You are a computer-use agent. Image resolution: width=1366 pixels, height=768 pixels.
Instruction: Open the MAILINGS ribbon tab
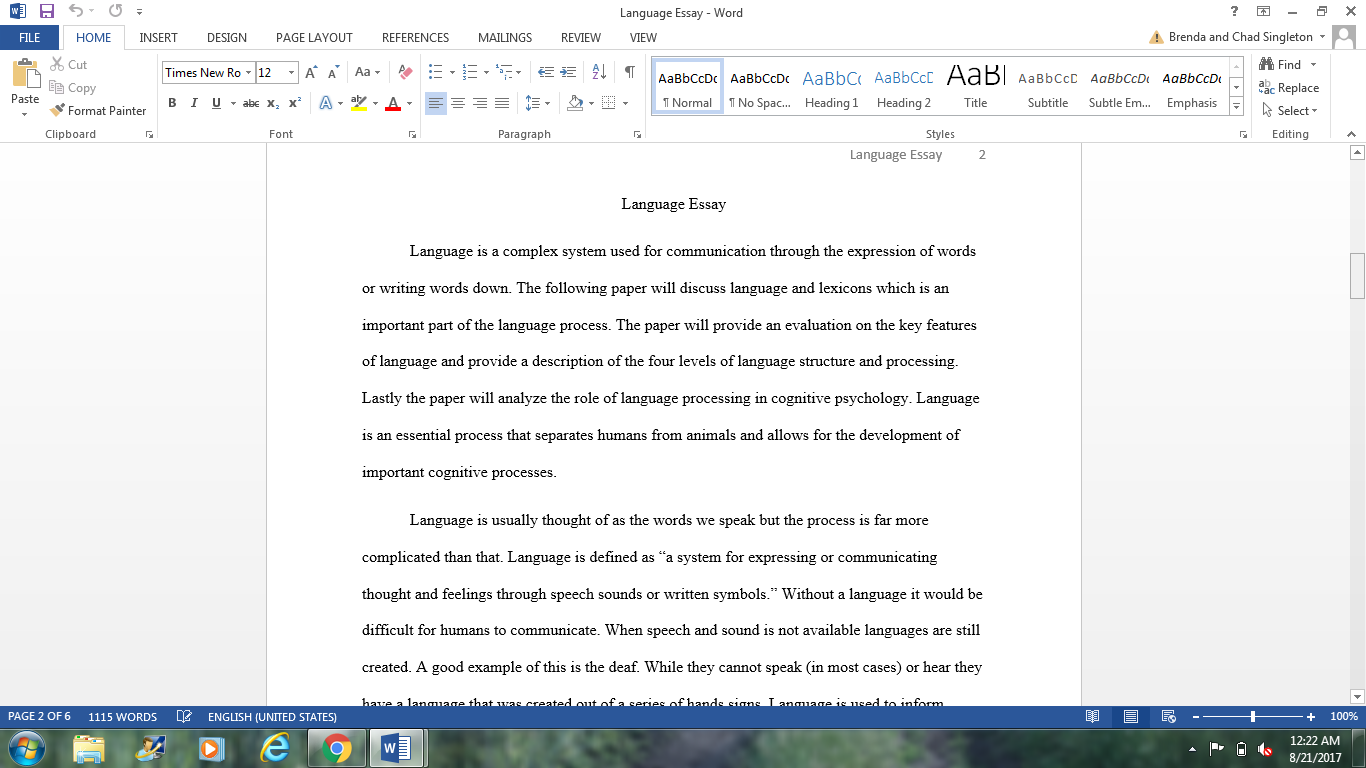[x=504, y=37]
